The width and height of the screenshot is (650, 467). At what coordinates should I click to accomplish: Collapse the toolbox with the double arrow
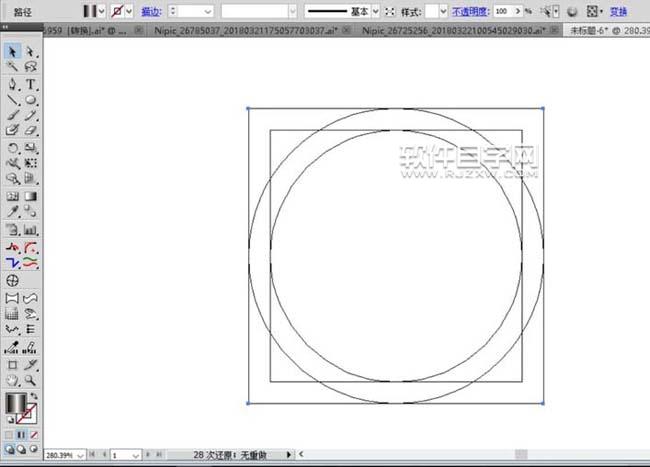(x=5, y=27)
